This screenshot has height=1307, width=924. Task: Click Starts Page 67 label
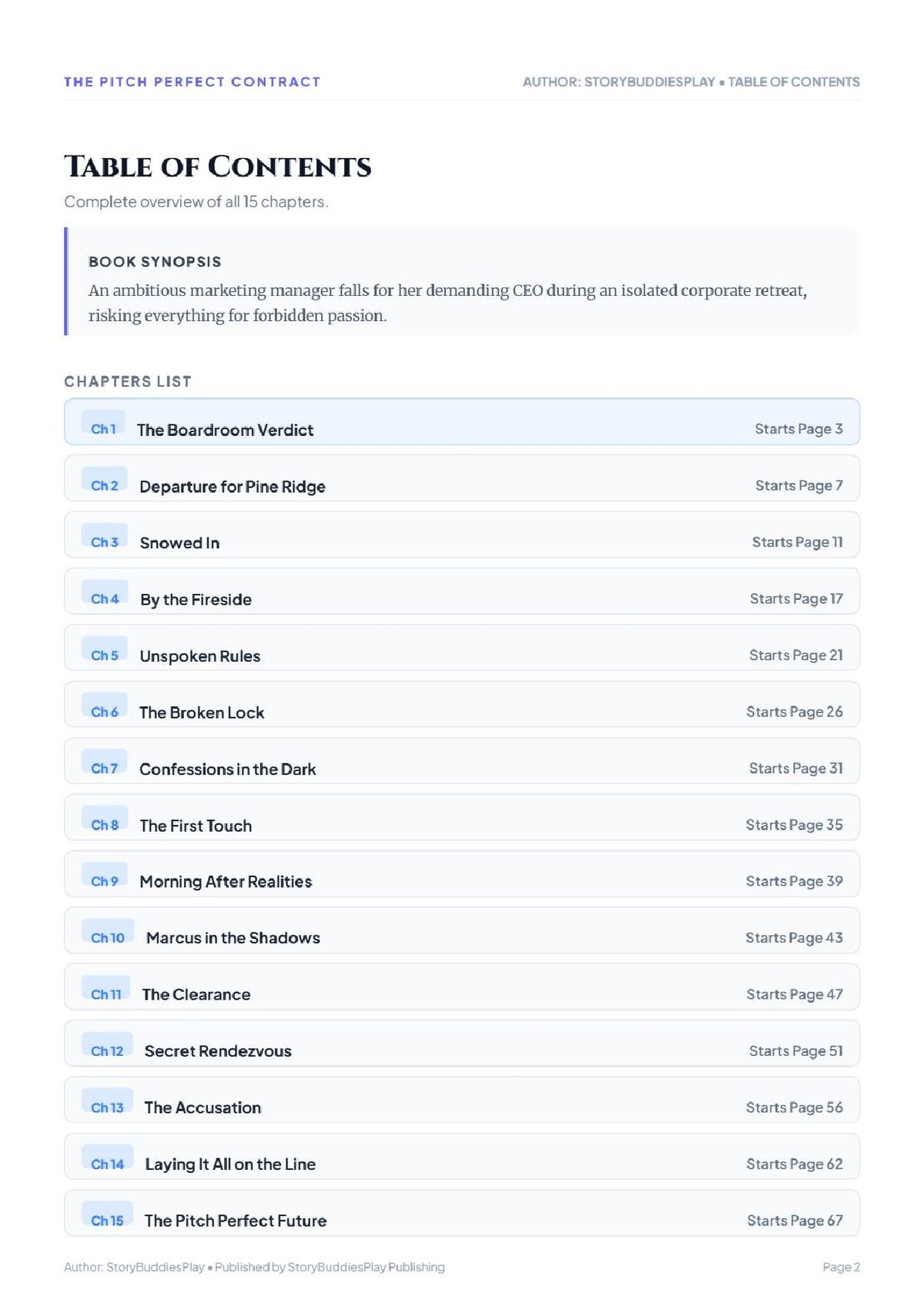click(795, 1221)
